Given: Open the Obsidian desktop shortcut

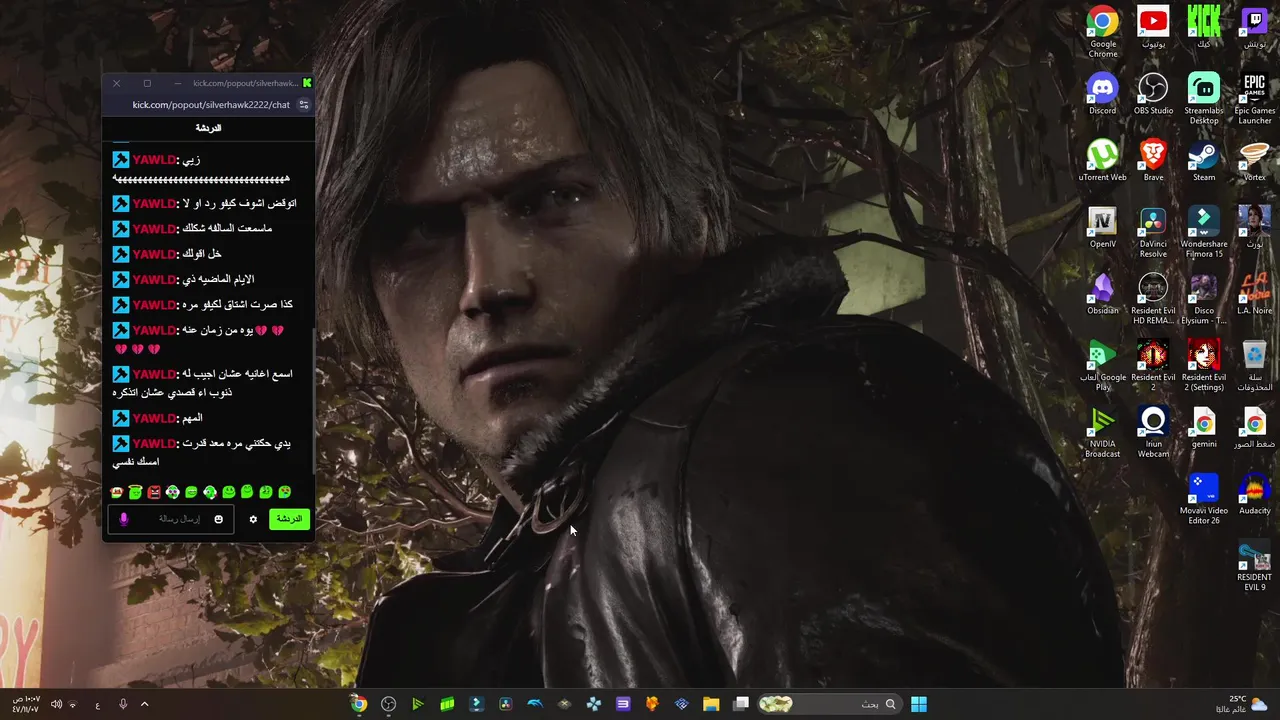Looking at the screenshot, I should 1103,294.
